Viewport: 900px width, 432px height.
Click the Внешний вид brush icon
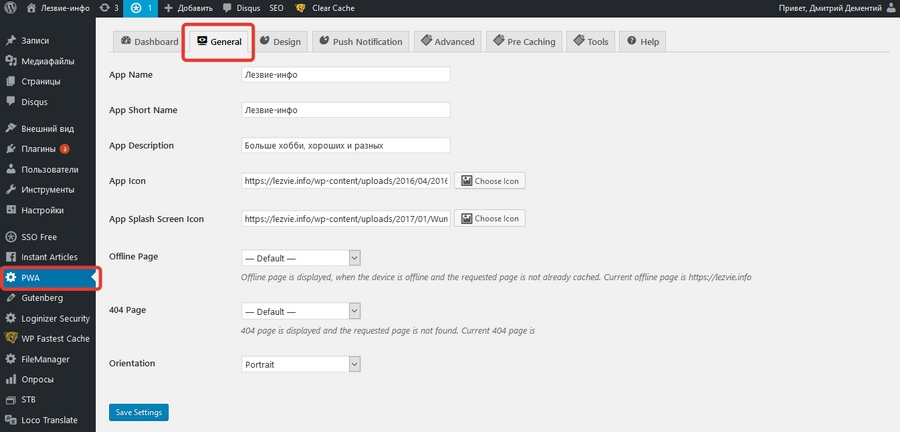tap(10, 129)
